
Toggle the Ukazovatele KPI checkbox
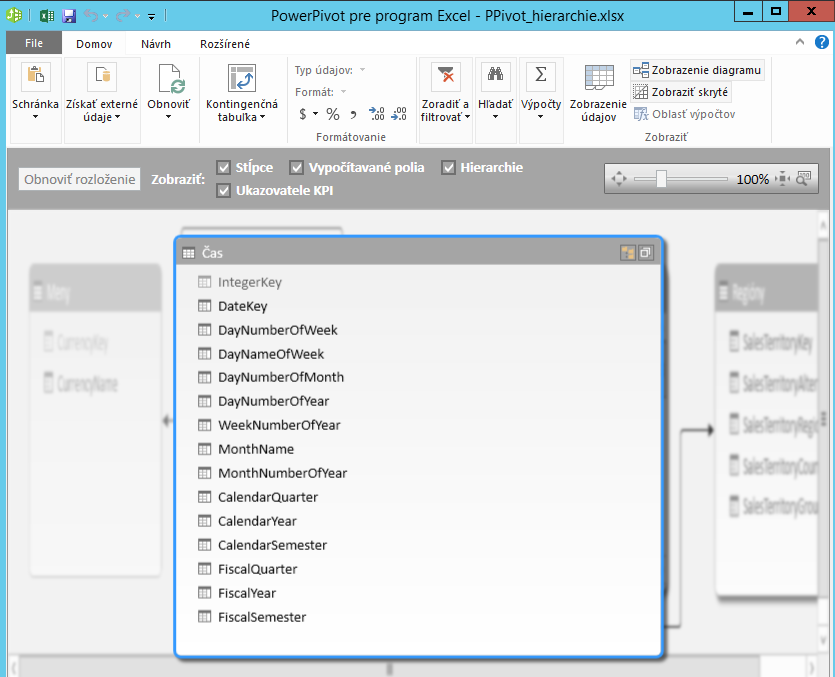tap(224, 190)
